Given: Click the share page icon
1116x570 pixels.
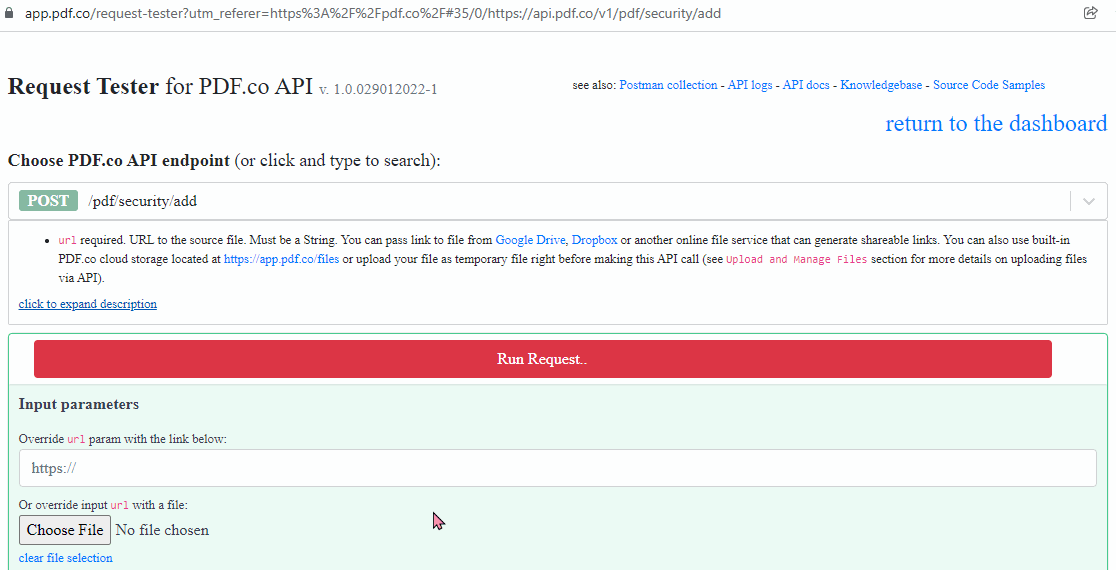Looking at the screenshot, I should [x=1090, y=13].
